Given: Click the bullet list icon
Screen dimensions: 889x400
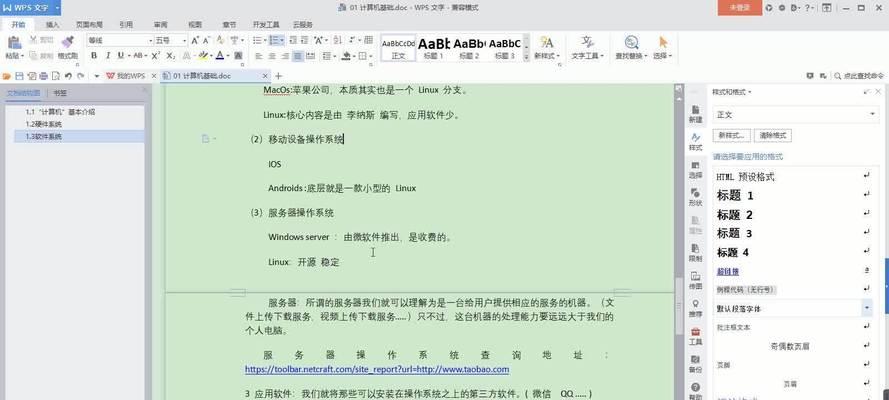Looking at the screenshot, I should click(x=257, y=40).
